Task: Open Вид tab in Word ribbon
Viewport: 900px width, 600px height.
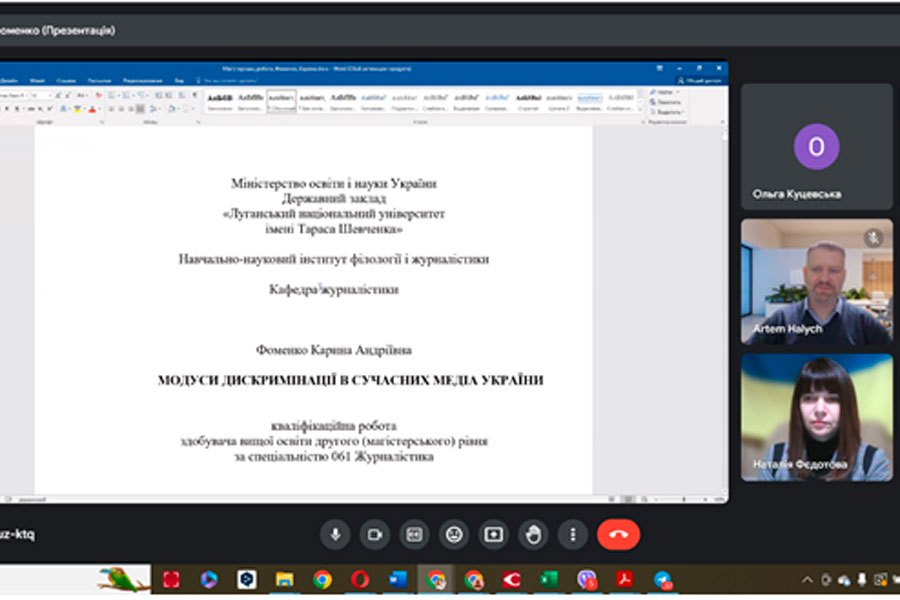Action: 179,81
